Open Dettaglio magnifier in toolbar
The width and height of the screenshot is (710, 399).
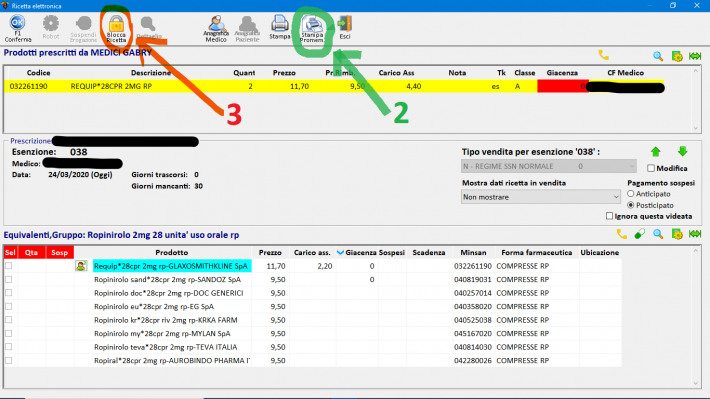[149, 27]
